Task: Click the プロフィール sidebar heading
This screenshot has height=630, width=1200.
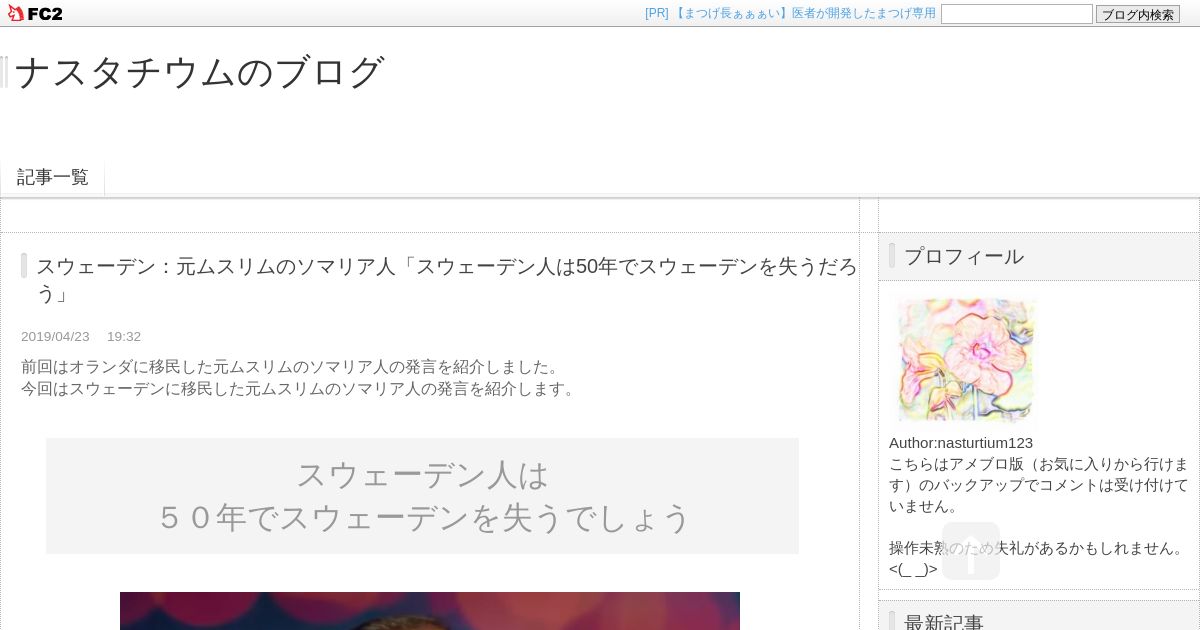Action: (x=963, y=256)
